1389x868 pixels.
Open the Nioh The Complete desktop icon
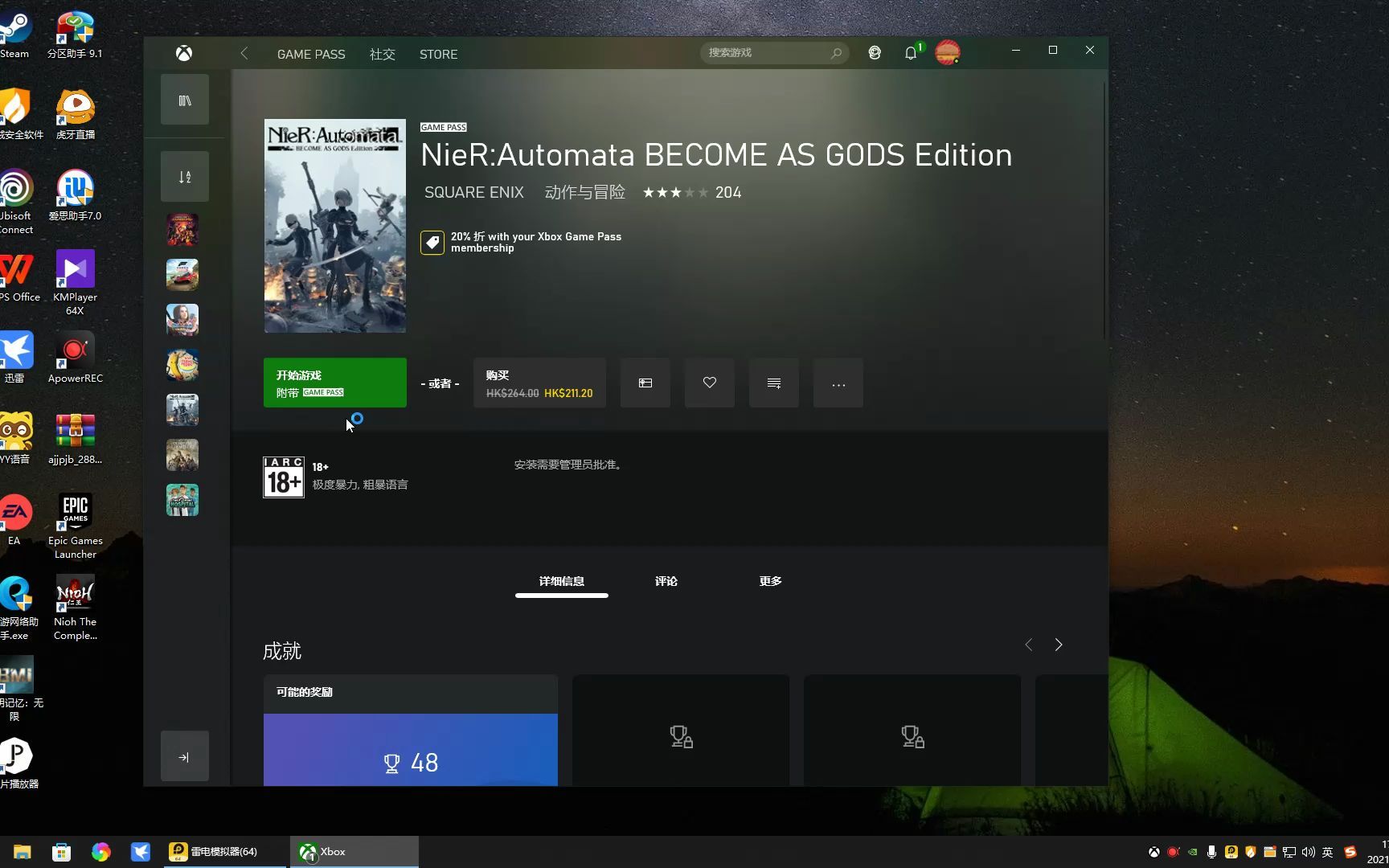coord(76,607)
